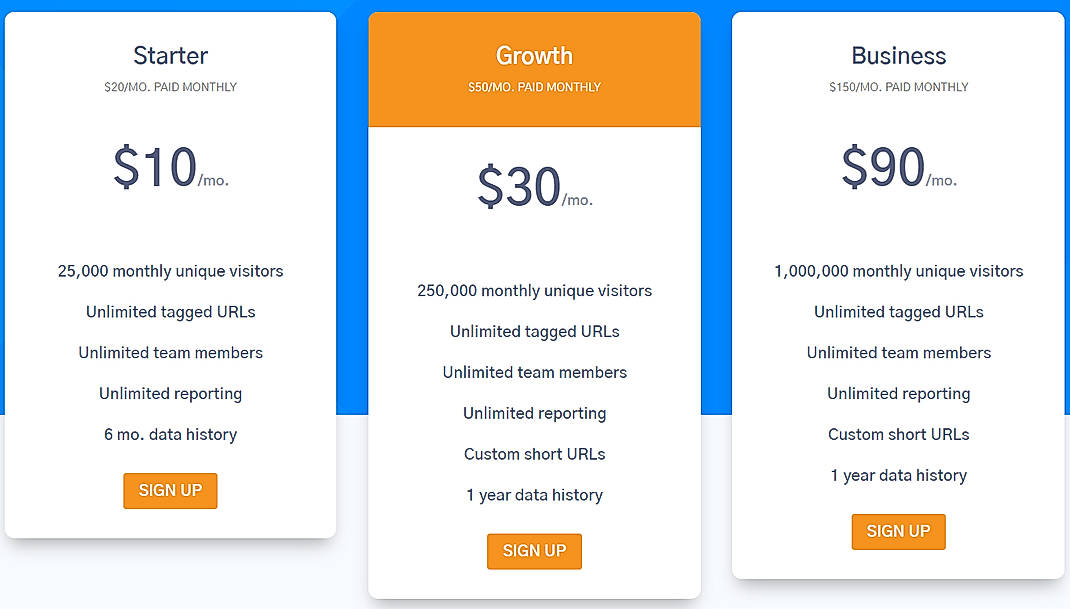Click 250,000 monthly unique visitors on Growth
Viewport: 1070px width, 609px height.
[x=534, y=290]
